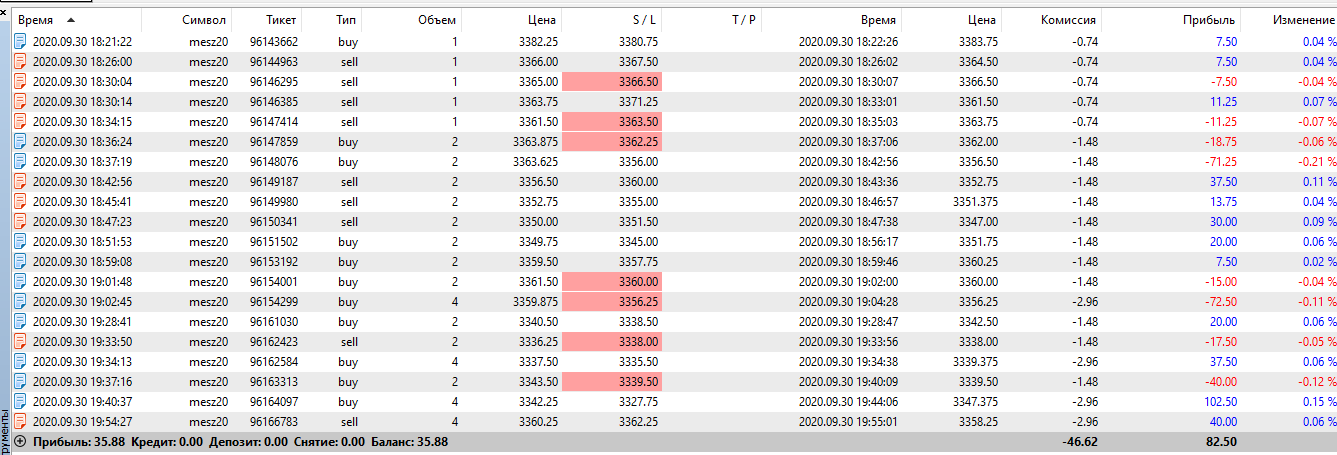Viewport: 1337px width, 455px height.
Task: Click the buy order icon for ticket 96164097
Action: point(20,402)
